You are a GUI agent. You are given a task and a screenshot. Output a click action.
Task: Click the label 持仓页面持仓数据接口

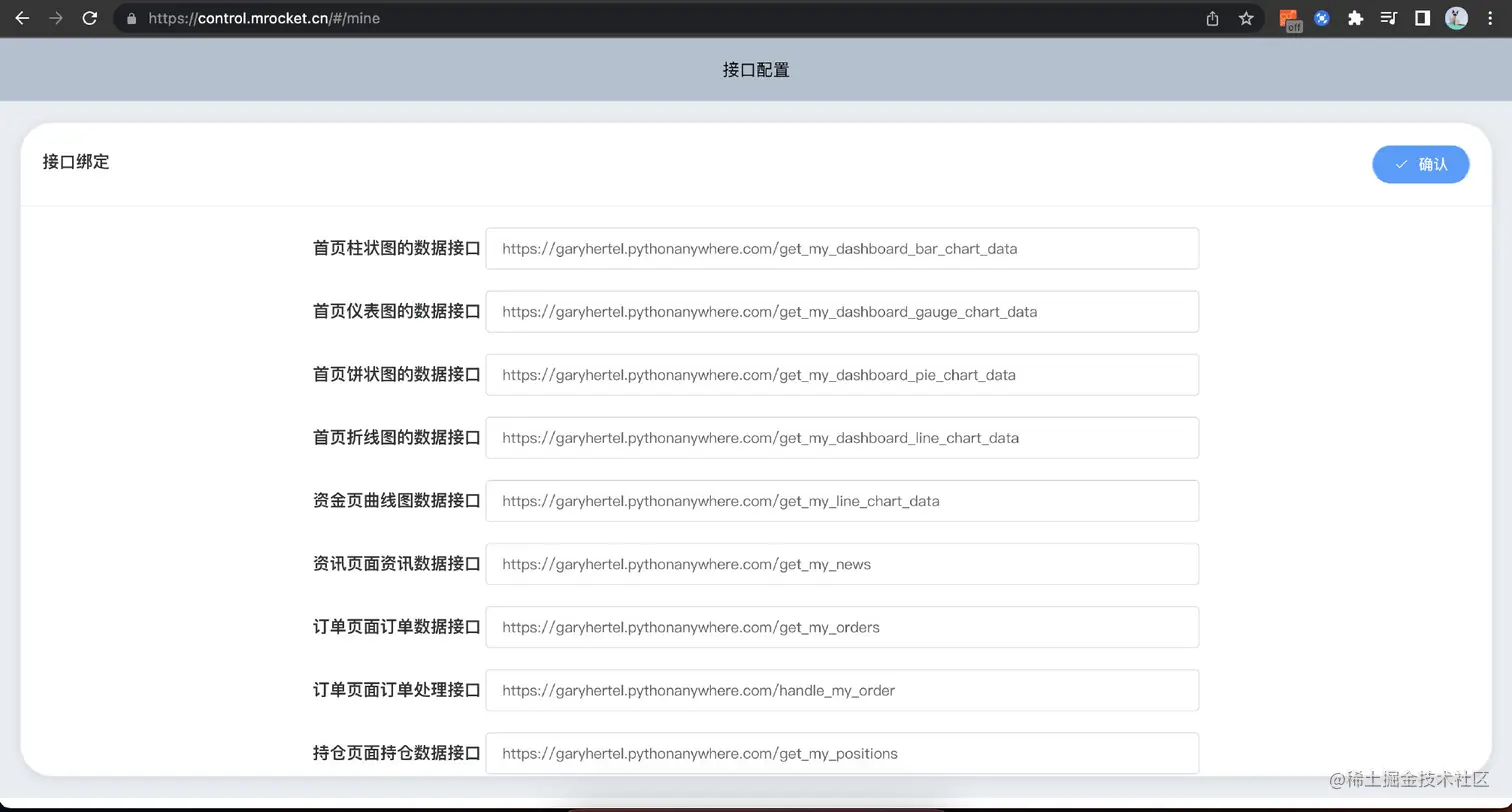point(397,752)
